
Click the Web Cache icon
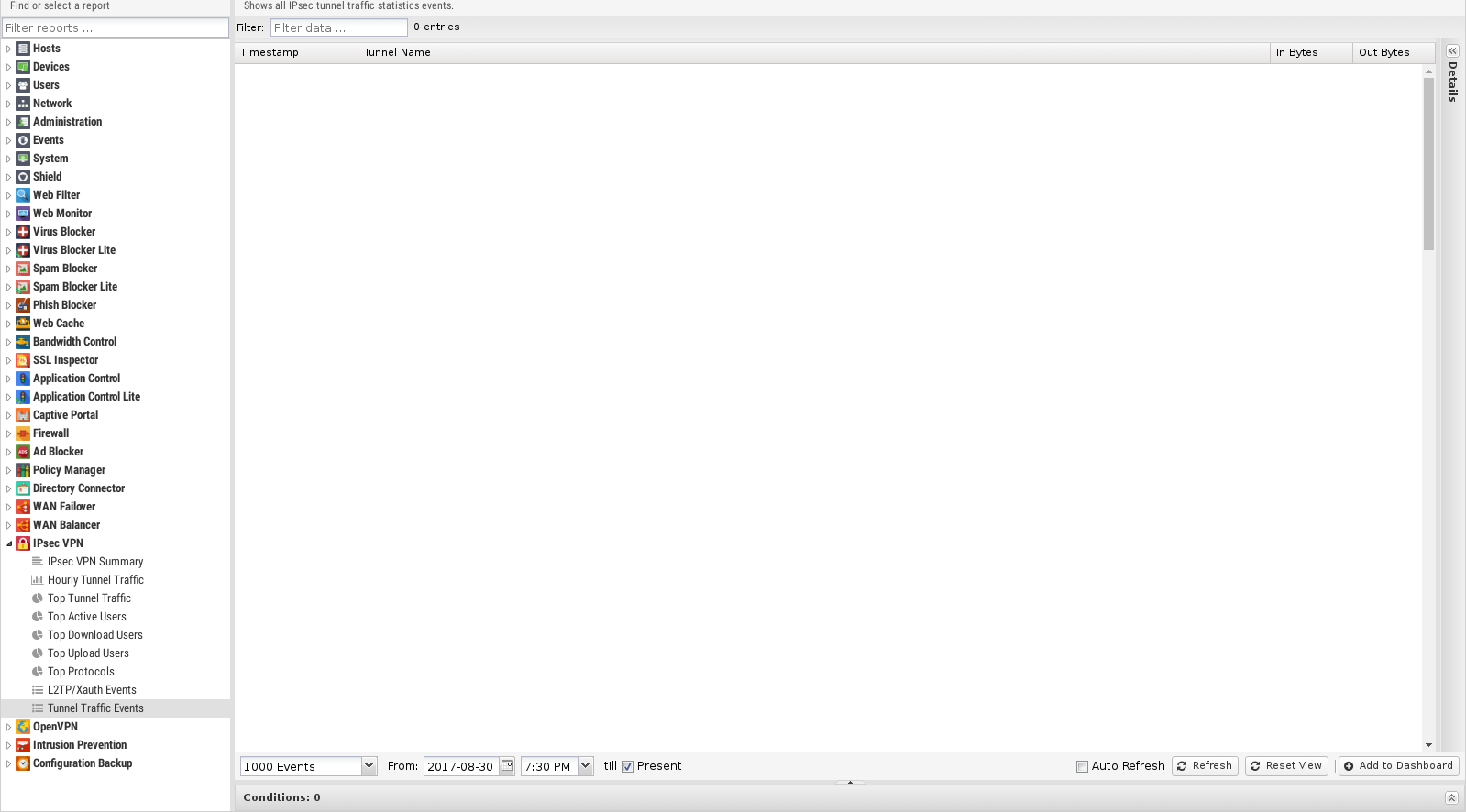pos(23,324)
